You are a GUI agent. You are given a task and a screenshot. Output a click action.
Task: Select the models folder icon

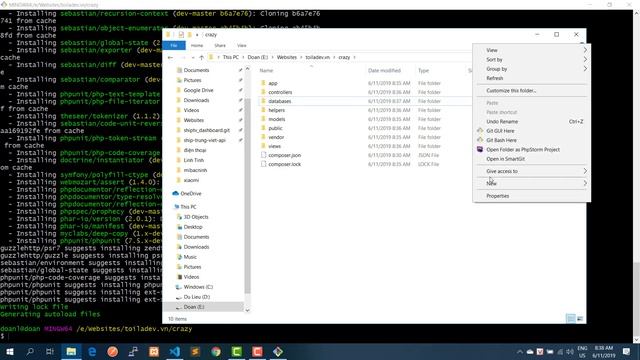263,119
